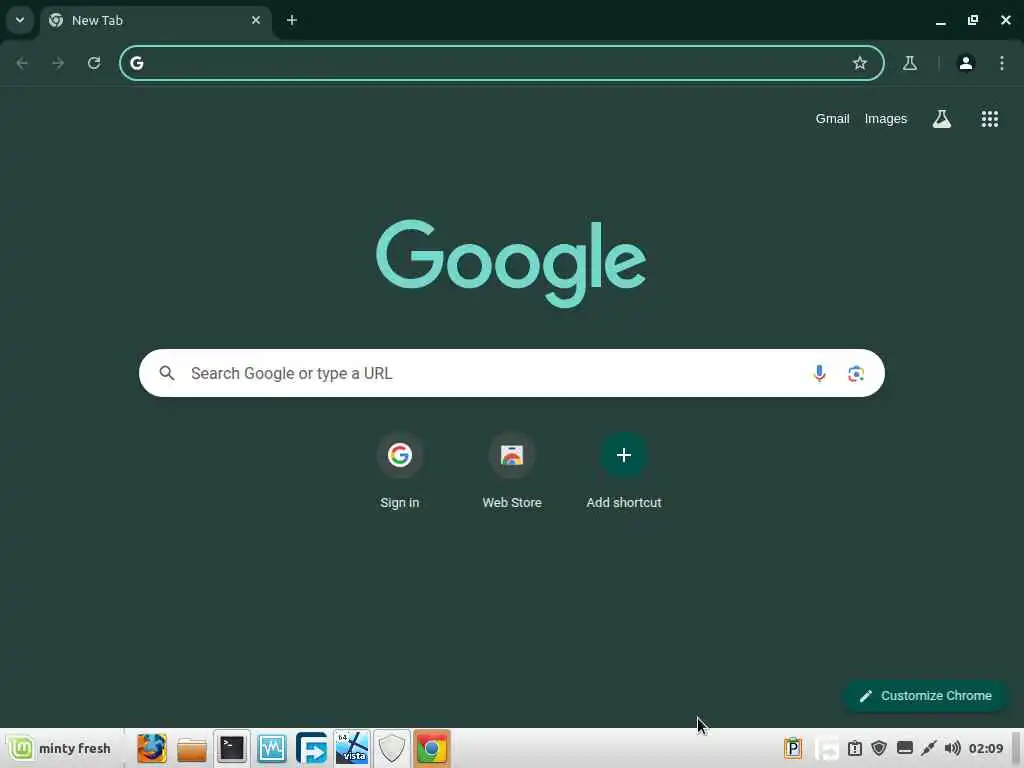Open the Chrome three-dot menu
Viewport: 1024px width, 768px height.
pyautogui.click(x=1002, y=63)
